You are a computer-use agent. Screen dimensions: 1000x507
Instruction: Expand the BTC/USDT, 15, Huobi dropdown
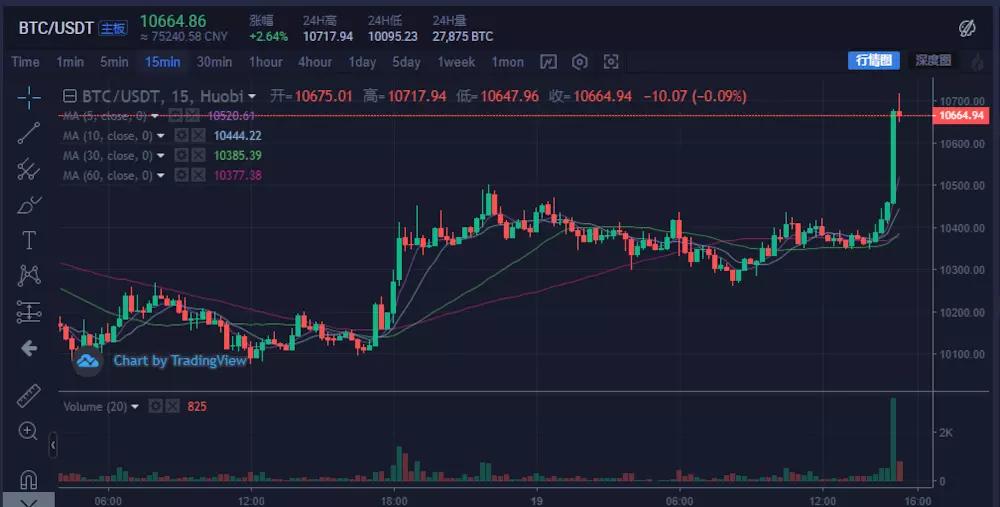pos(252,96)
